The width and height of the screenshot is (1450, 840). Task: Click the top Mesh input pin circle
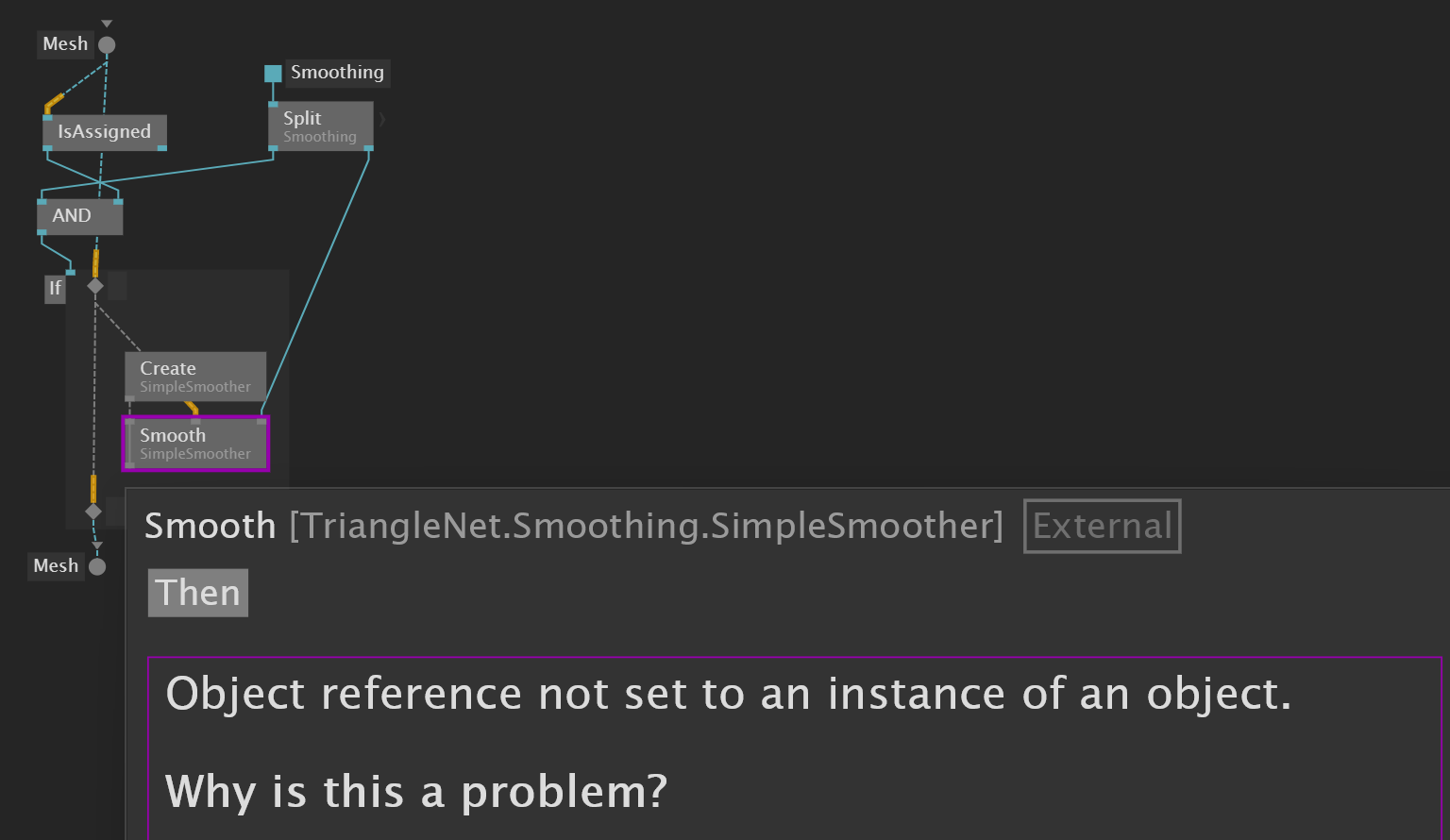[x=107, y=44]
